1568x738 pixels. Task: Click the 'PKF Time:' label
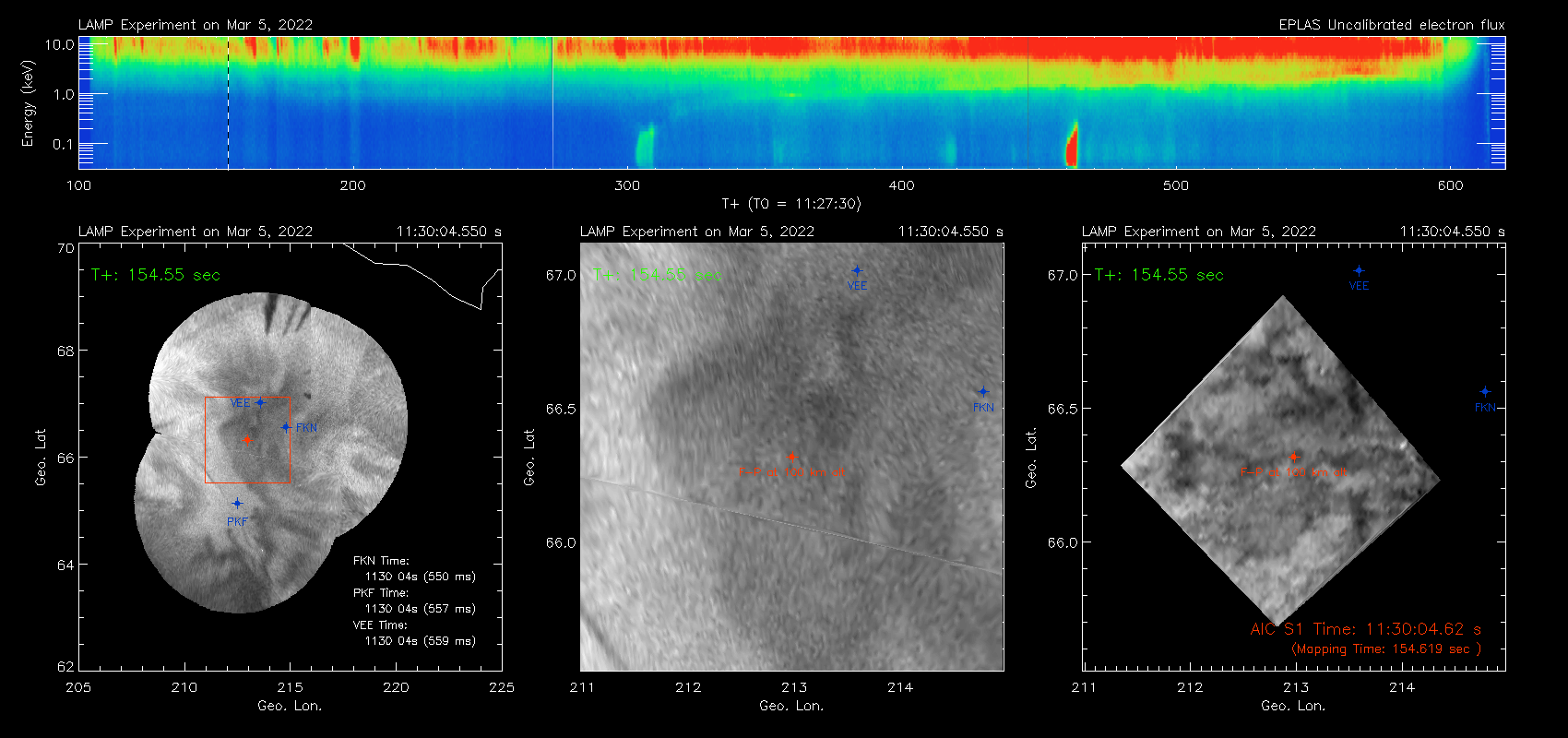(381, 593)
